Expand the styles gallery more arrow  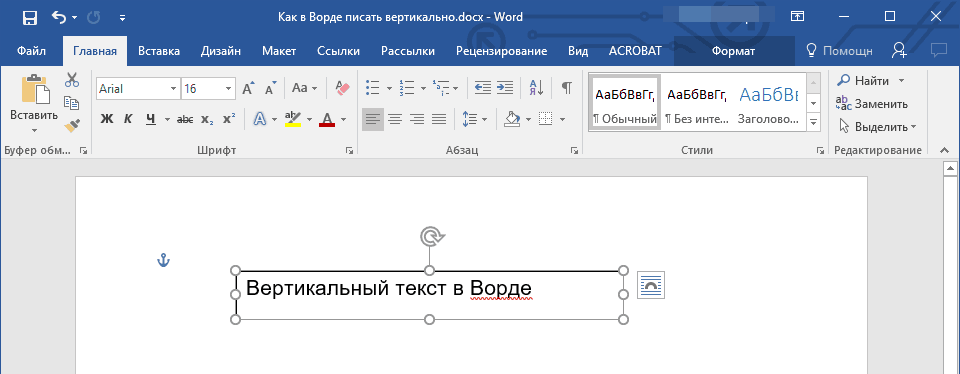[x=814, y=122]
